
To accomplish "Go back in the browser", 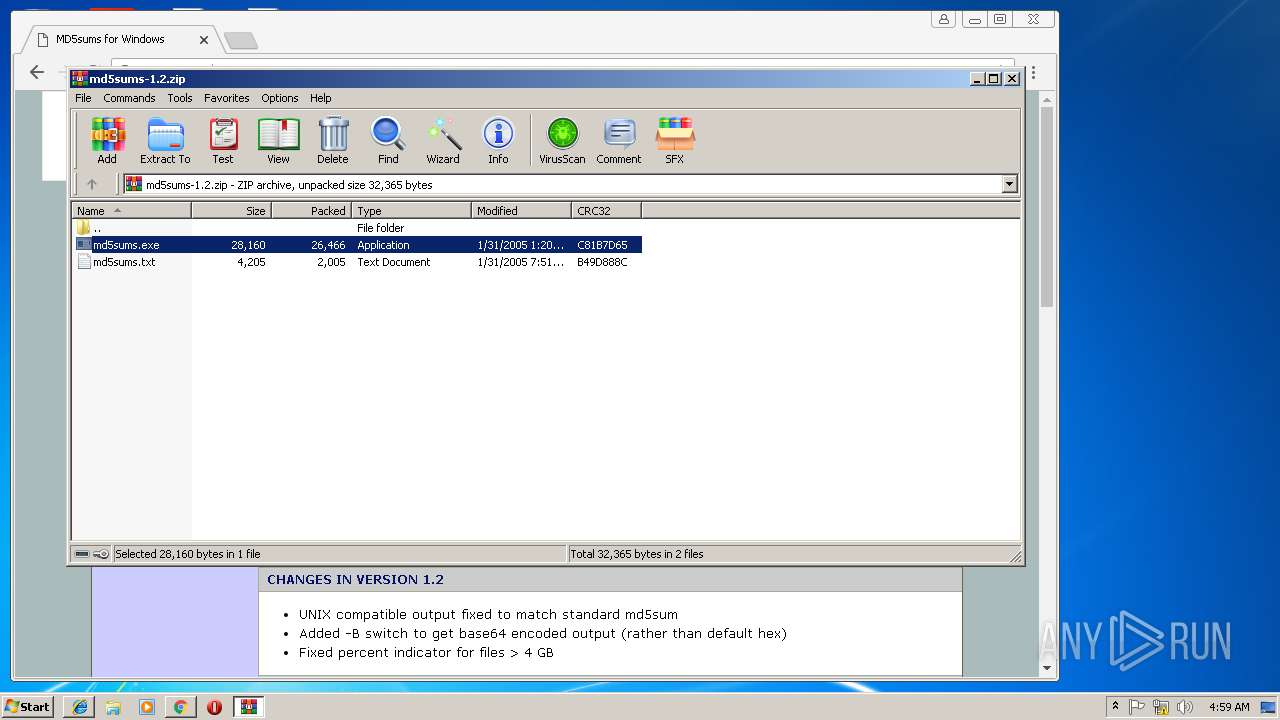I will [x=37, y=71].
